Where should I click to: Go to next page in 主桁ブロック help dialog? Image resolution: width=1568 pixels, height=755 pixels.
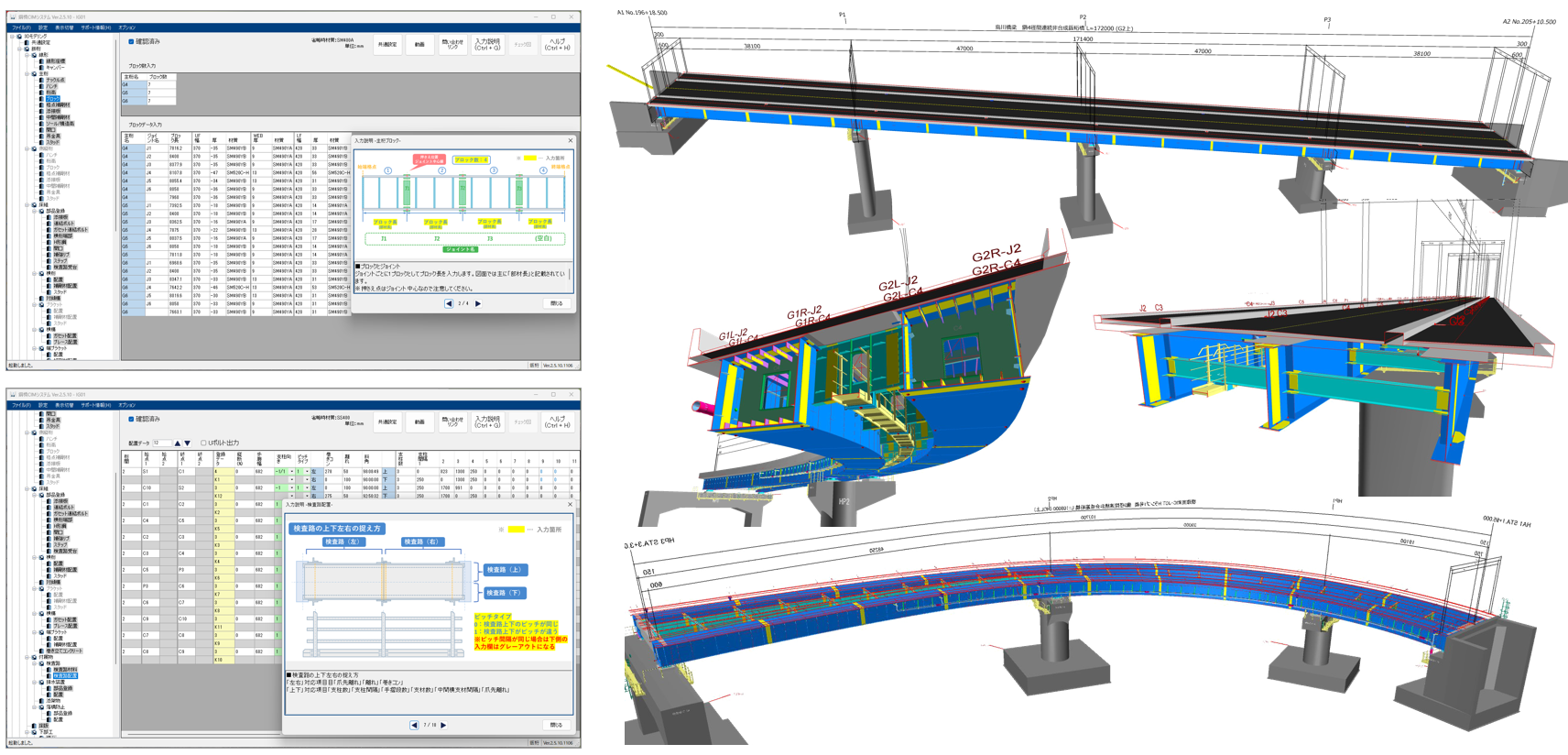point(477,303)
